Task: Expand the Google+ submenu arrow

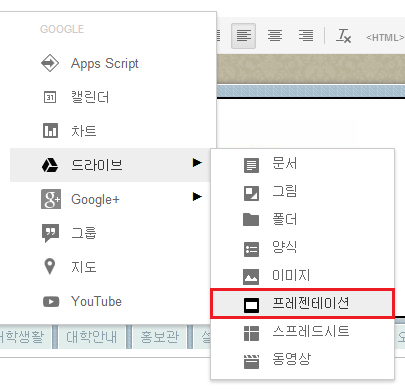Action: tap(197, 197)
